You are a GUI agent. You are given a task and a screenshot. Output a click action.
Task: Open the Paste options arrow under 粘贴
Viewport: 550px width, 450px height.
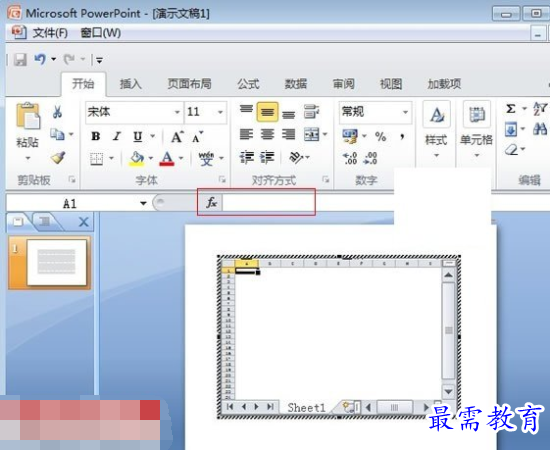point(28,158)
